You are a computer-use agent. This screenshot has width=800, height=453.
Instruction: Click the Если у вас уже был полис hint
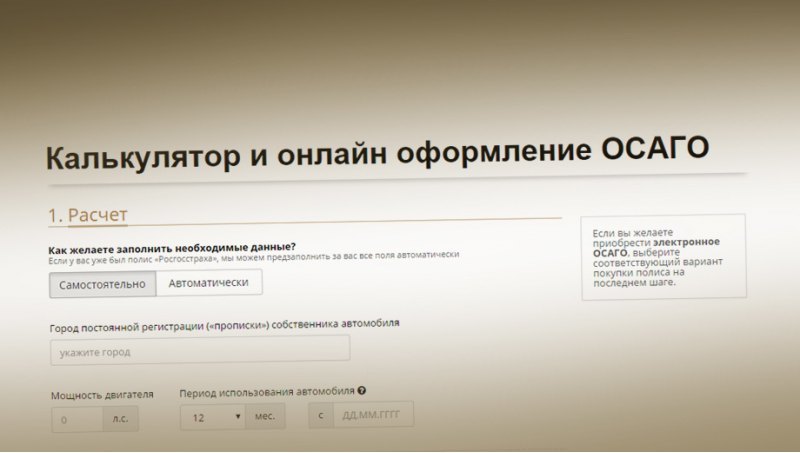(x=254, y=258)
